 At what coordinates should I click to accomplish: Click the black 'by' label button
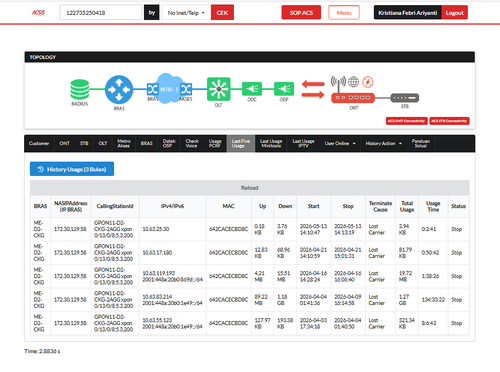152,13
